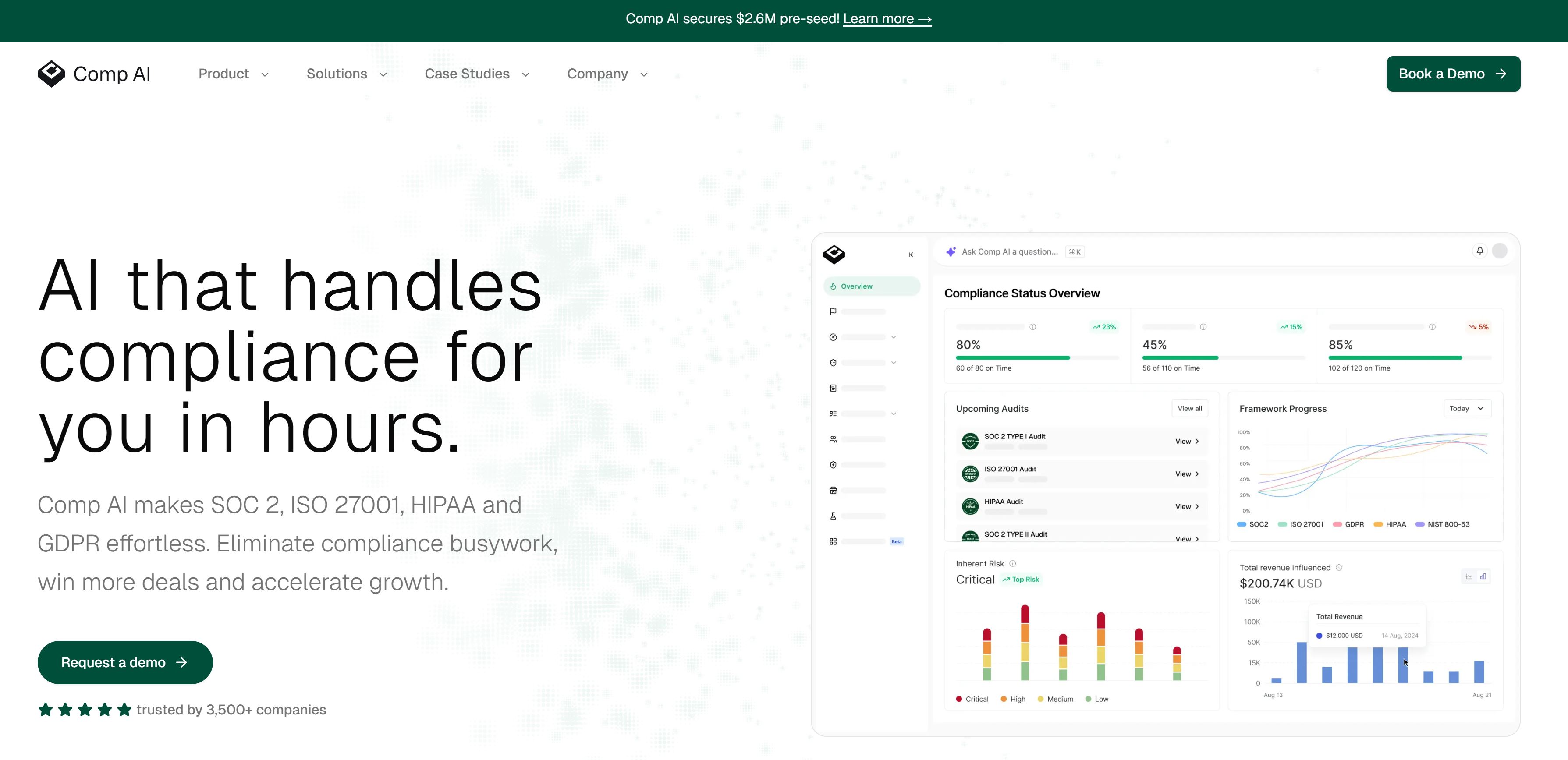Open the Solutions dropdown menu
Image resolution: width=1568 pixels, height=760 pixels.
pyautogui.click(x=347, y=74)
